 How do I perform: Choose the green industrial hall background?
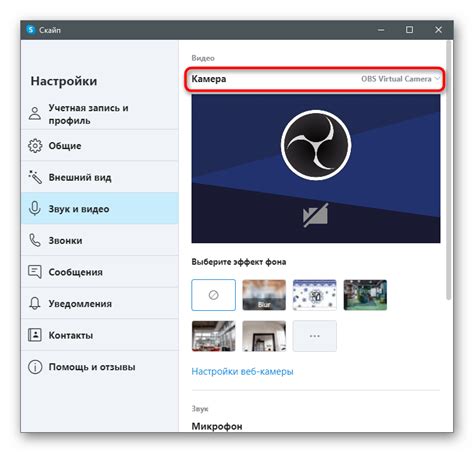pos(365,295)
